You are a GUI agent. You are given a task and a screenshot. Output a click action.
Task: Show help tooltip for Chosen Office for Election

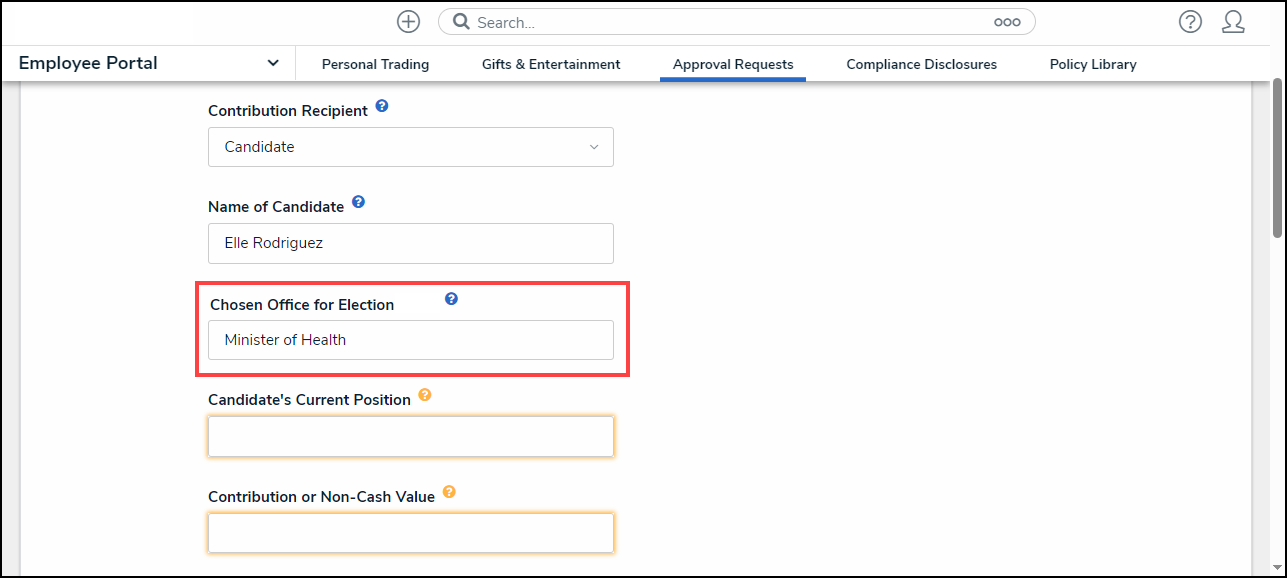click(451, 299)
